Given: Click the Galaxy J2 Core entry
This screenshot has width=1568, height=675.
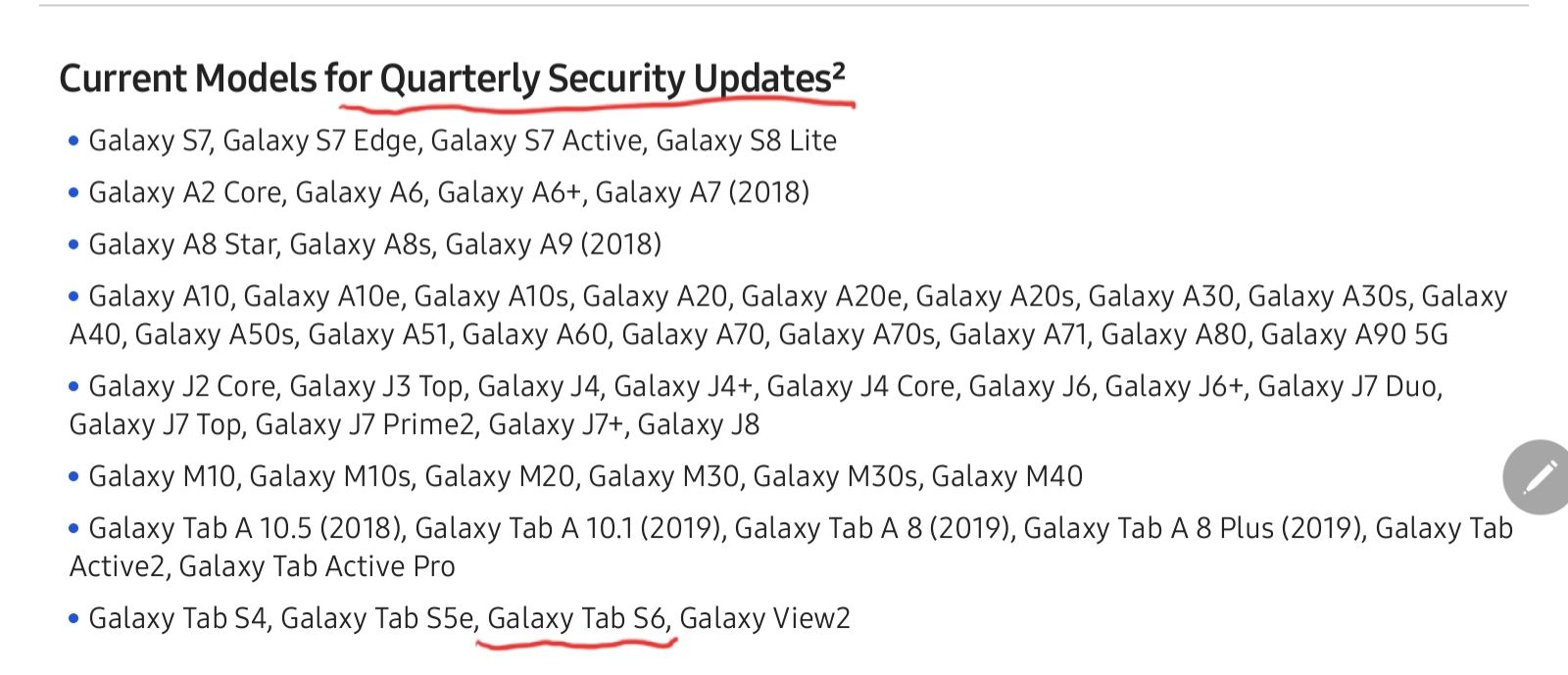Looking at the screenshot, I should 181,386.
